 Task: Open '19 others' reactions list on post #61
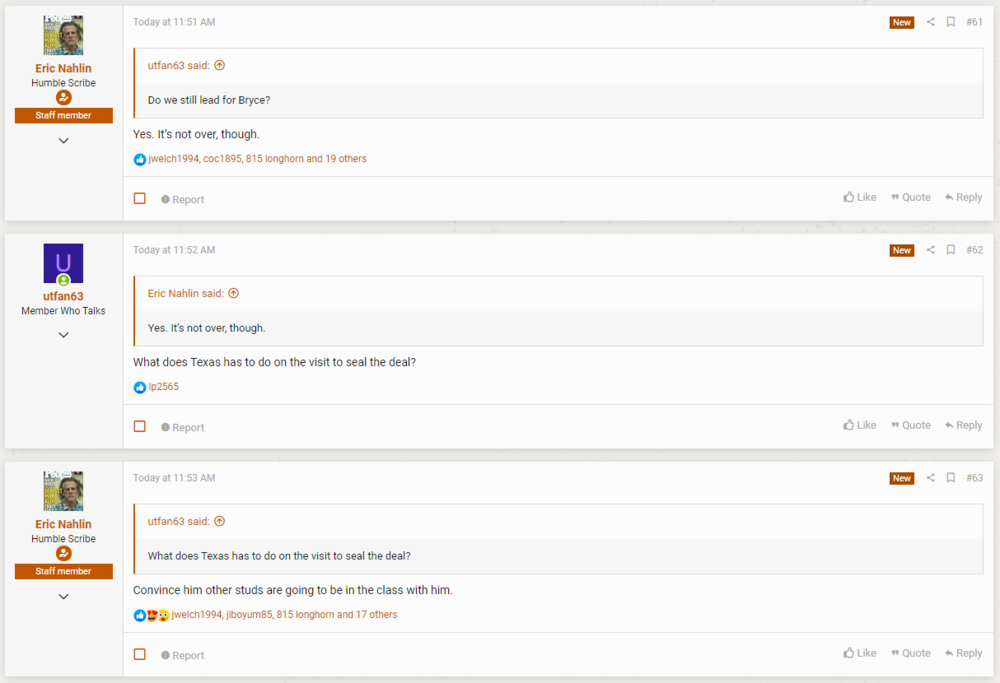tap(346, 159)
